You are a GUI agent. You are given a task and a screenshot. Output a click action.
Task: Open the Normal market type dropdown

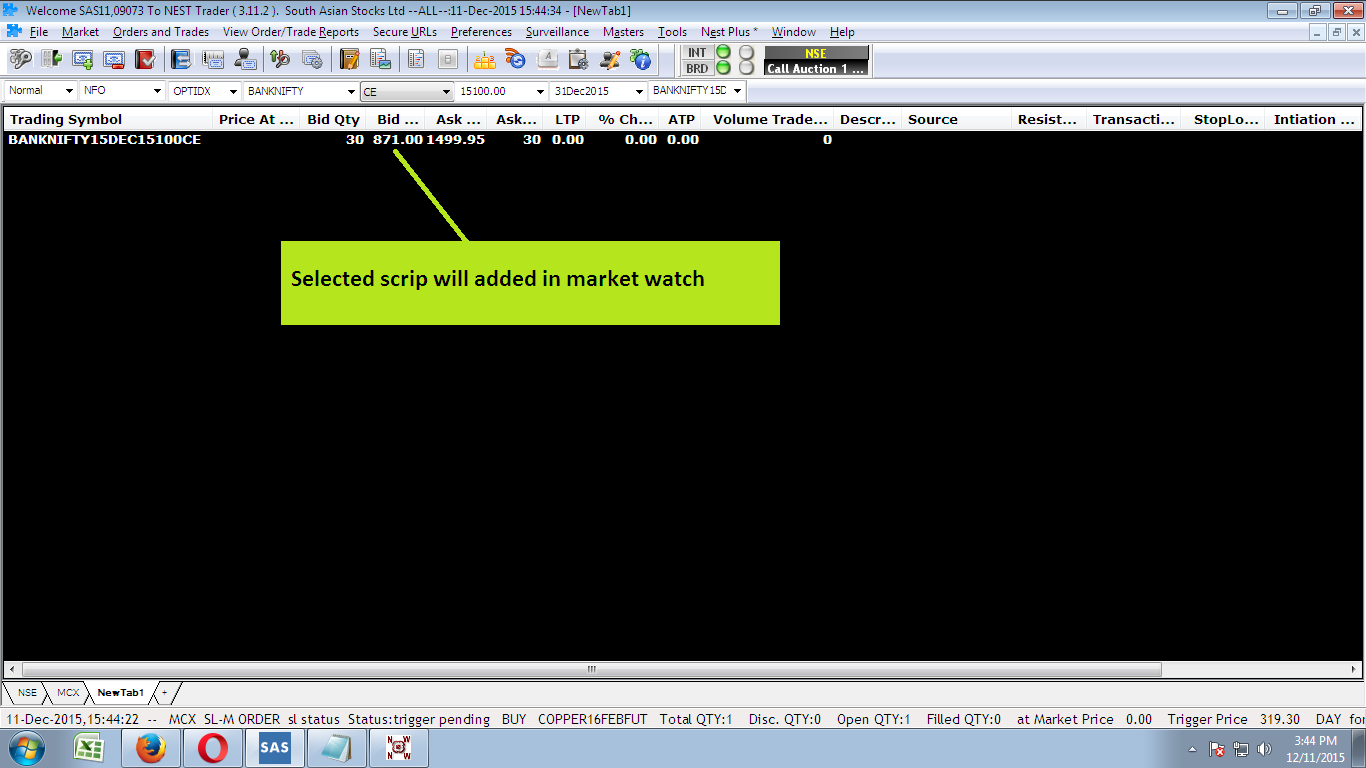pos(69,91)
